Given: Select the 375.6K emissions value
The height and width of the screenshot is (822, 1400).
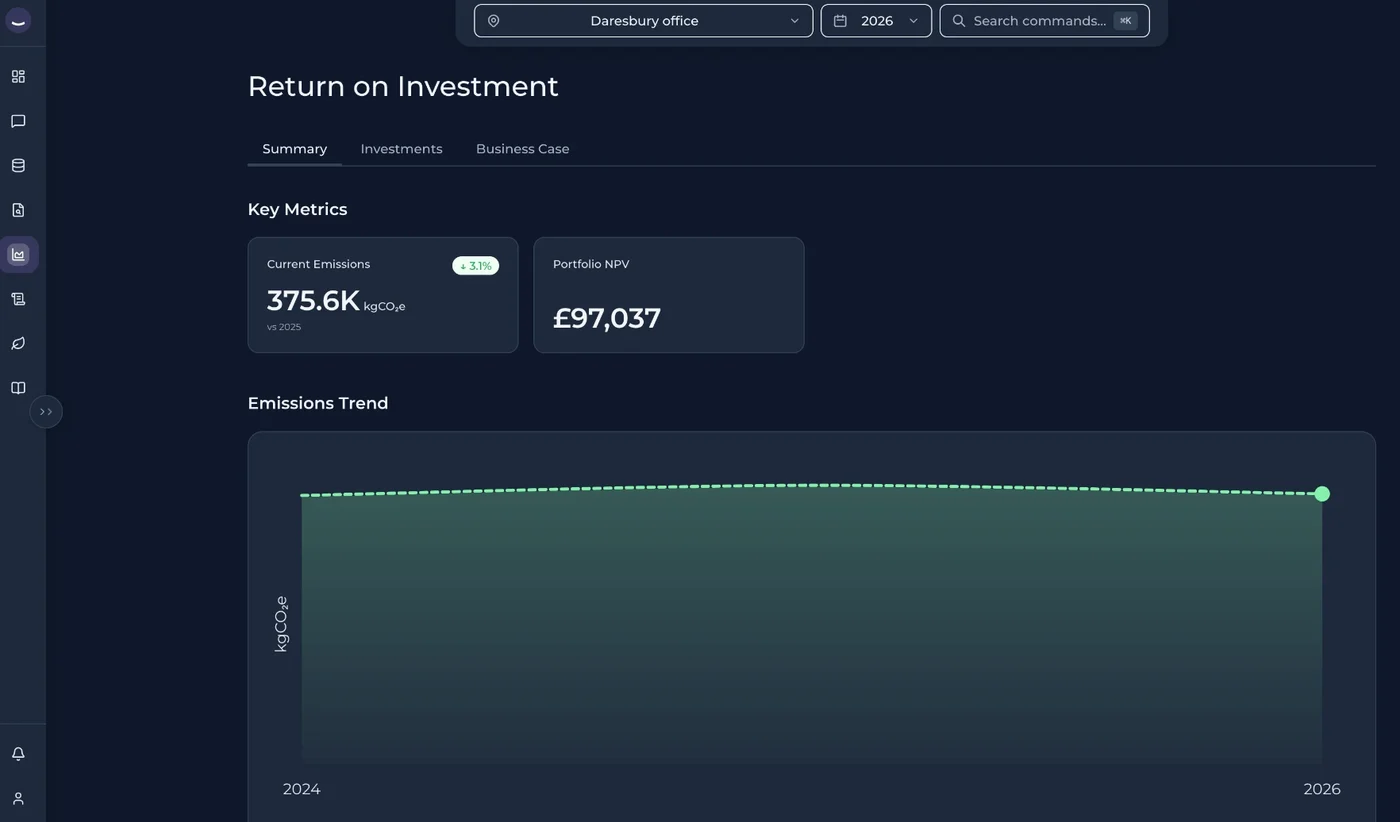Looking at the screenshot, I should coord(313,300).
